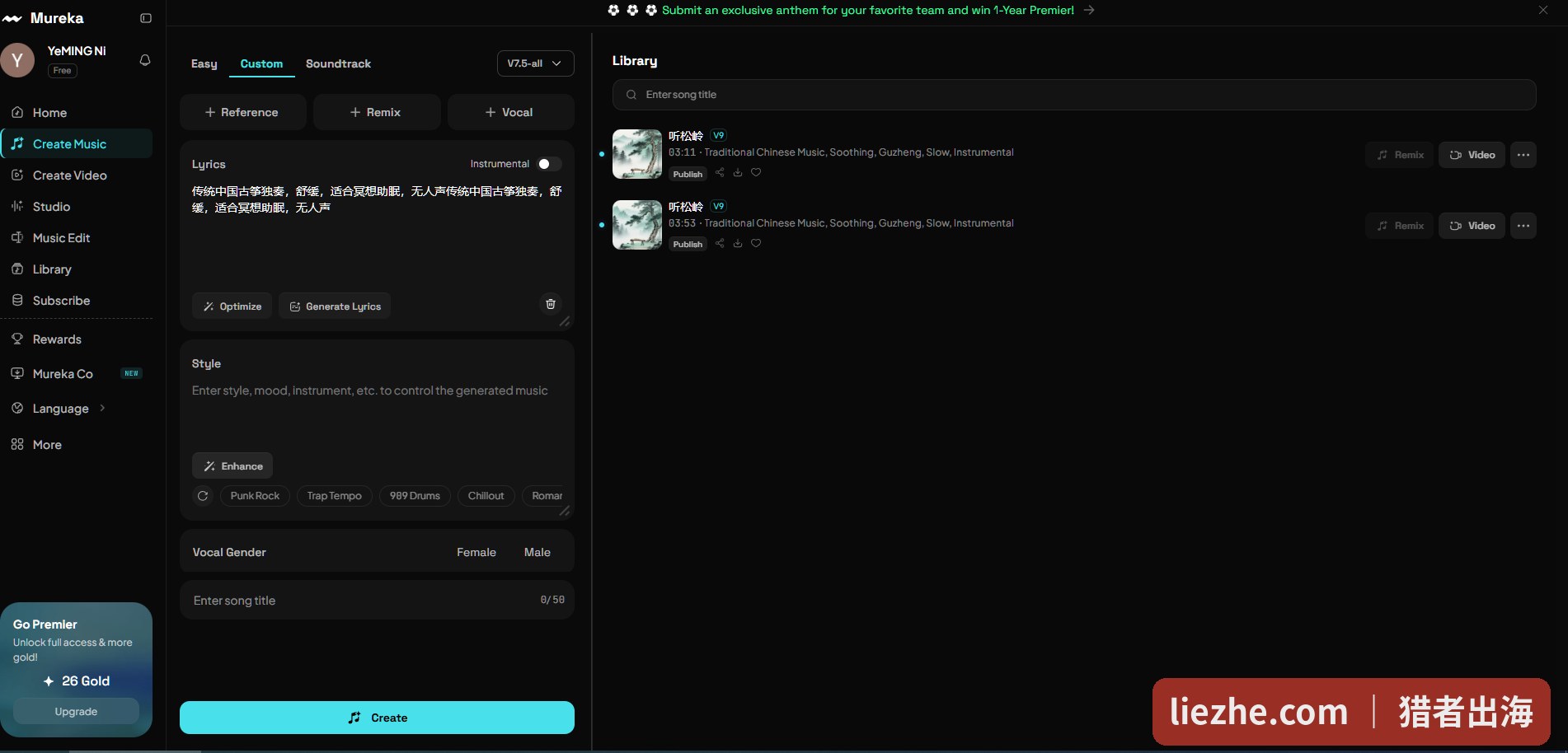Like the first 听松岭 song (03:11)
Image resolution: width=1568 pixels, height=753 pixels.
[756, 172]
